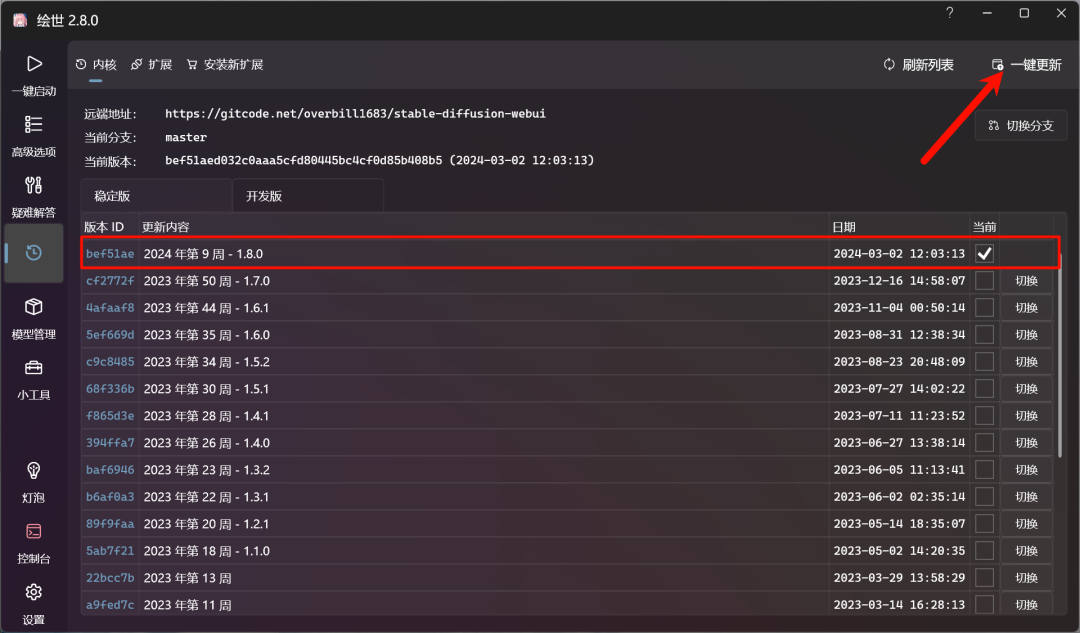Click the date 2023-12-16 14:58:07
The height and width of the screenshot is (633, 1080).
899,280
